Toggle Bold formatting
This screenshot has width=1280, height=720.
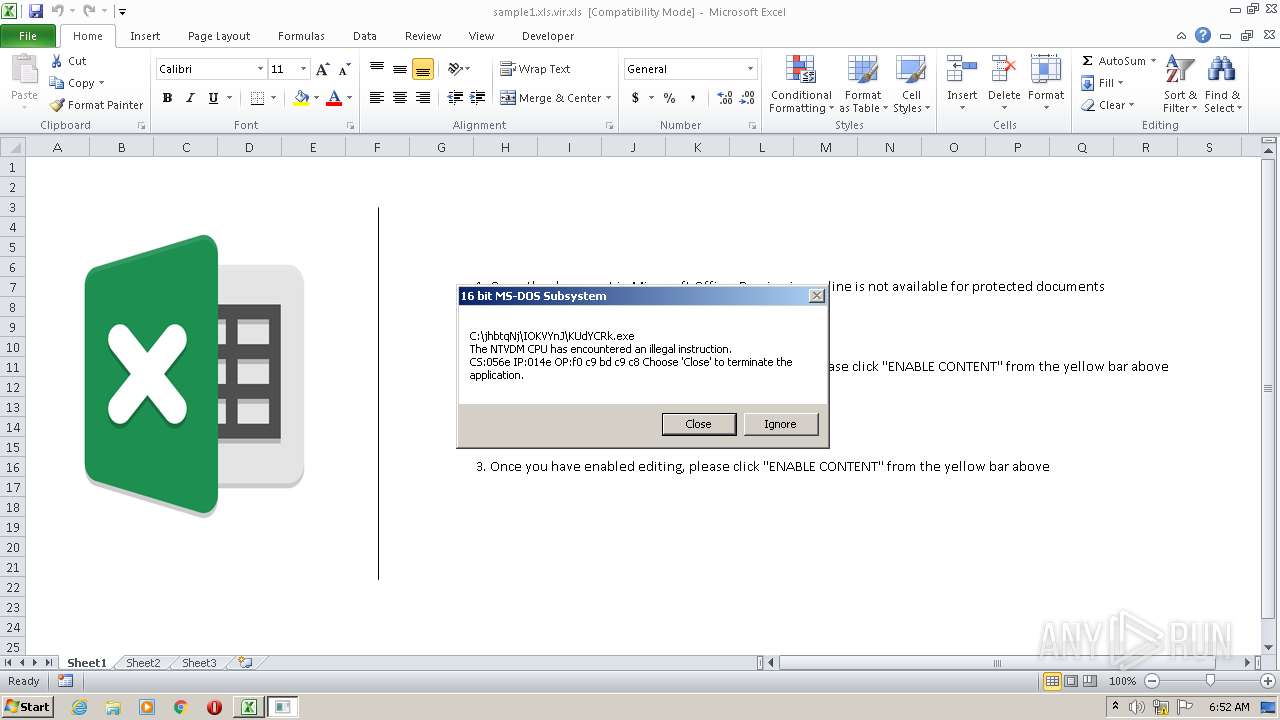click(x=167, y=98)
